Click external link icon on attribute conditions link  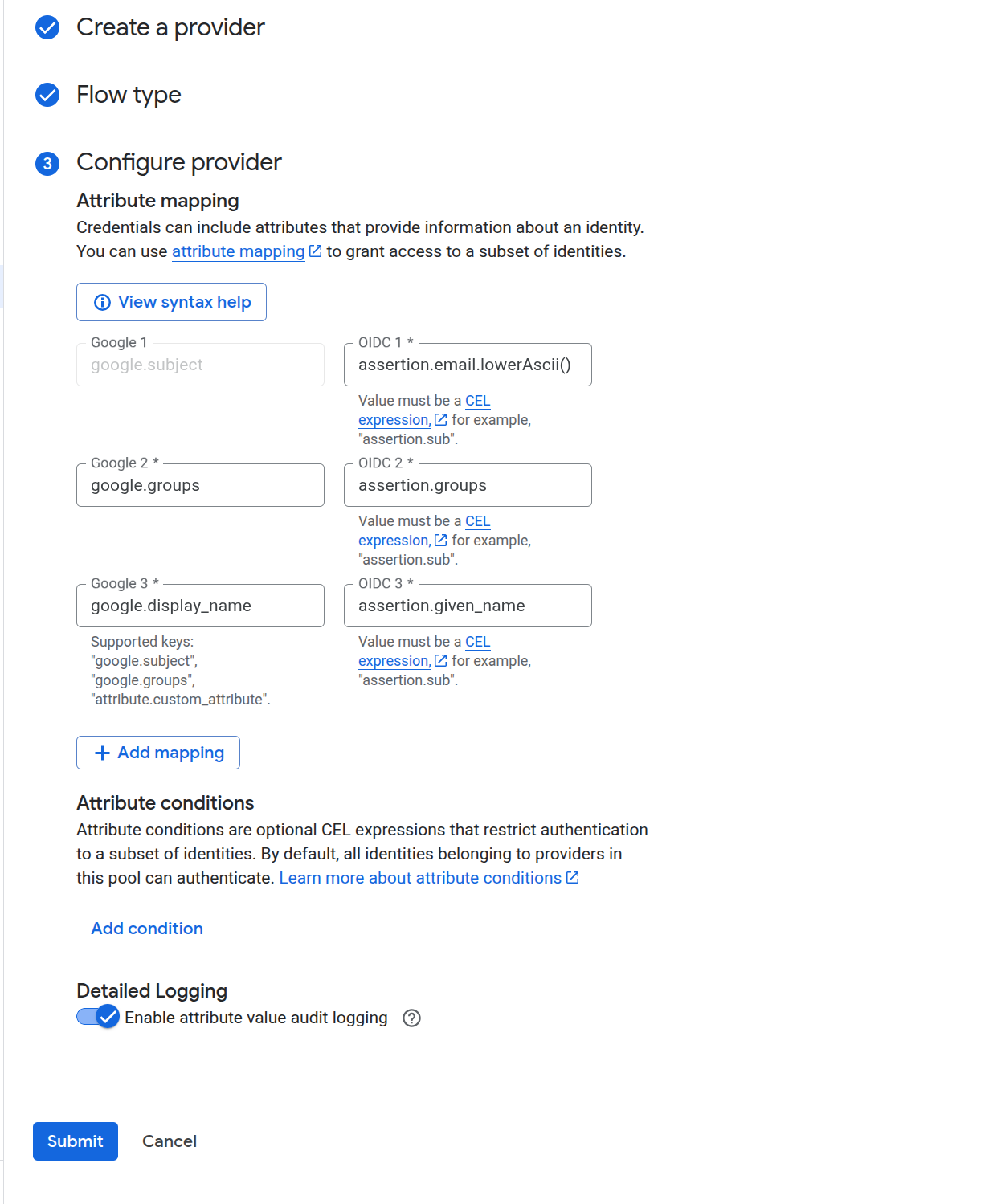click(x=571, y=878)
